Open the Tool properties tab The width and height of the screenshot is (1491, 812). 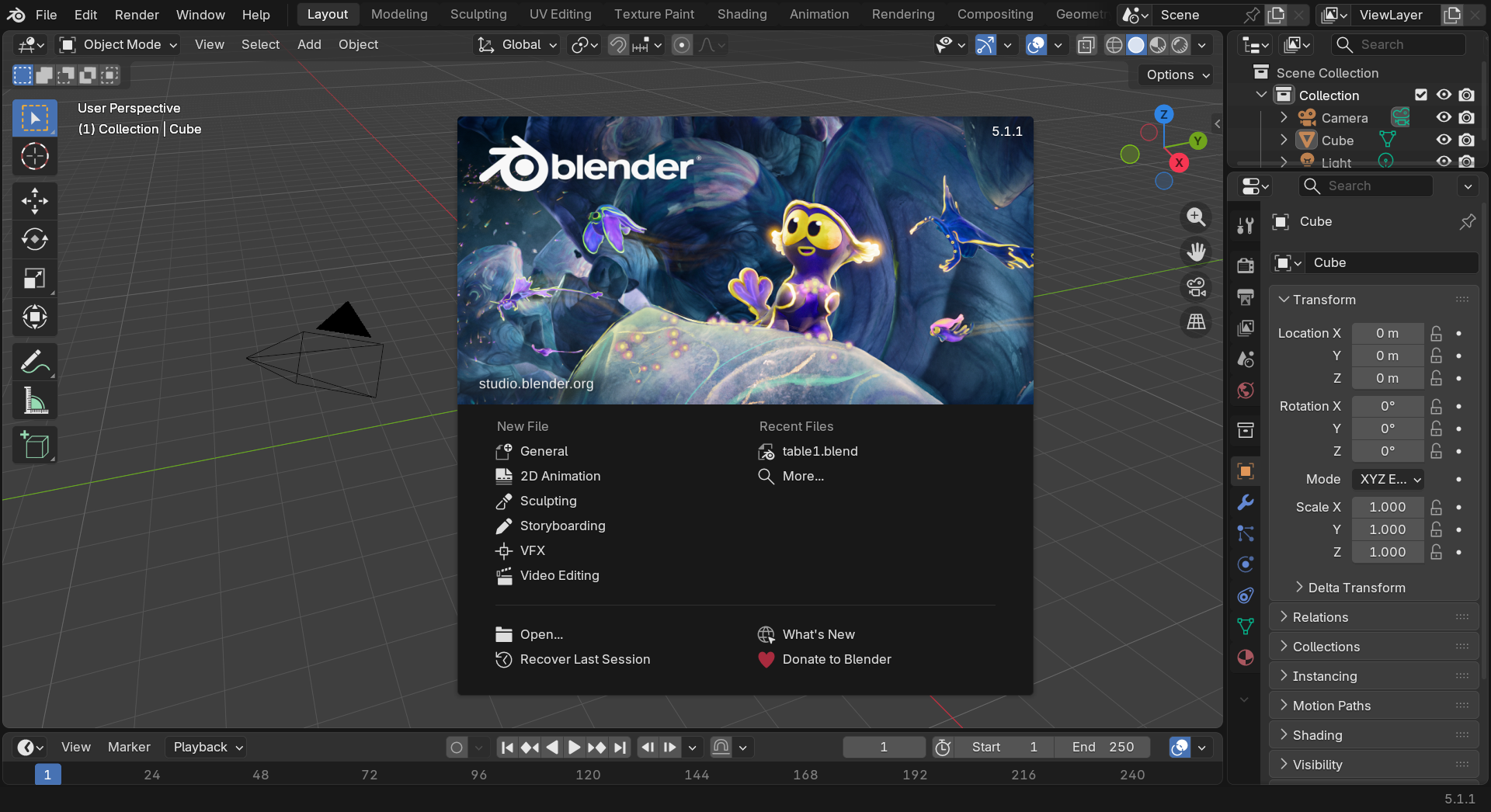coord(1246,225)
